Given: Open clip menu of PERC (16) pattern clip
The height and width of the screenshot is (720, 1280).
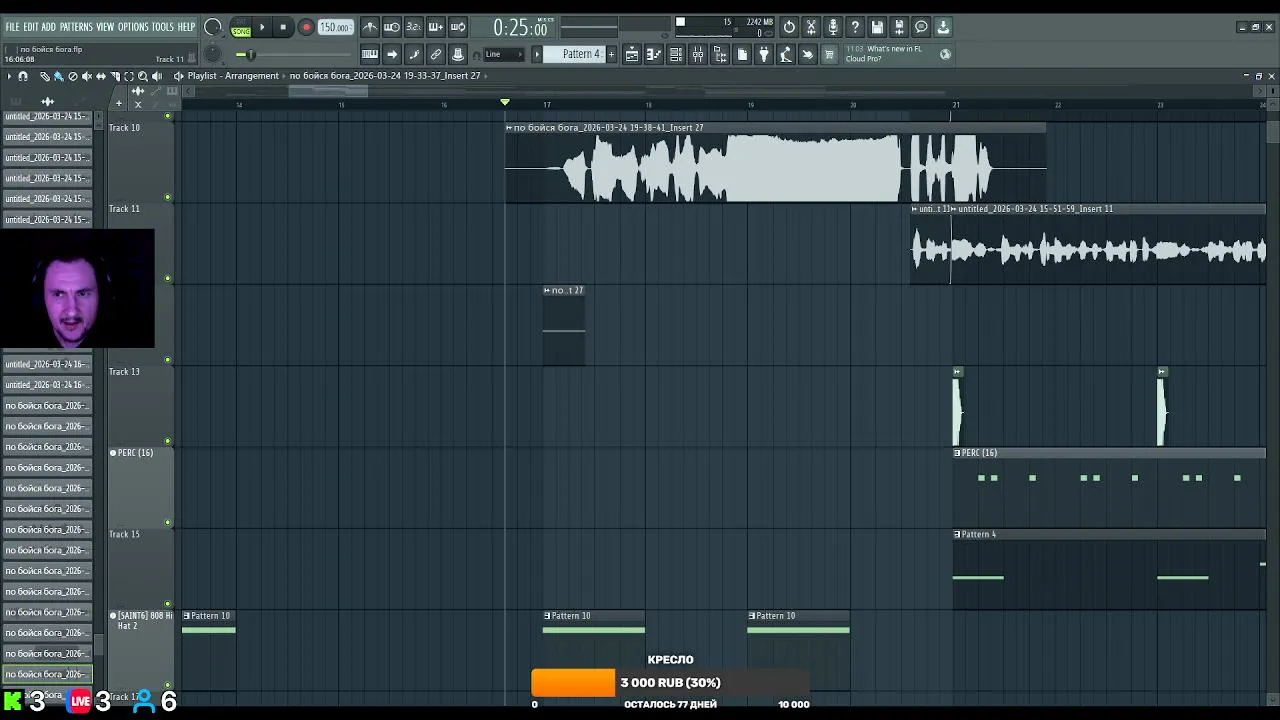Looking at the screenshot, I should coord(957,453).
